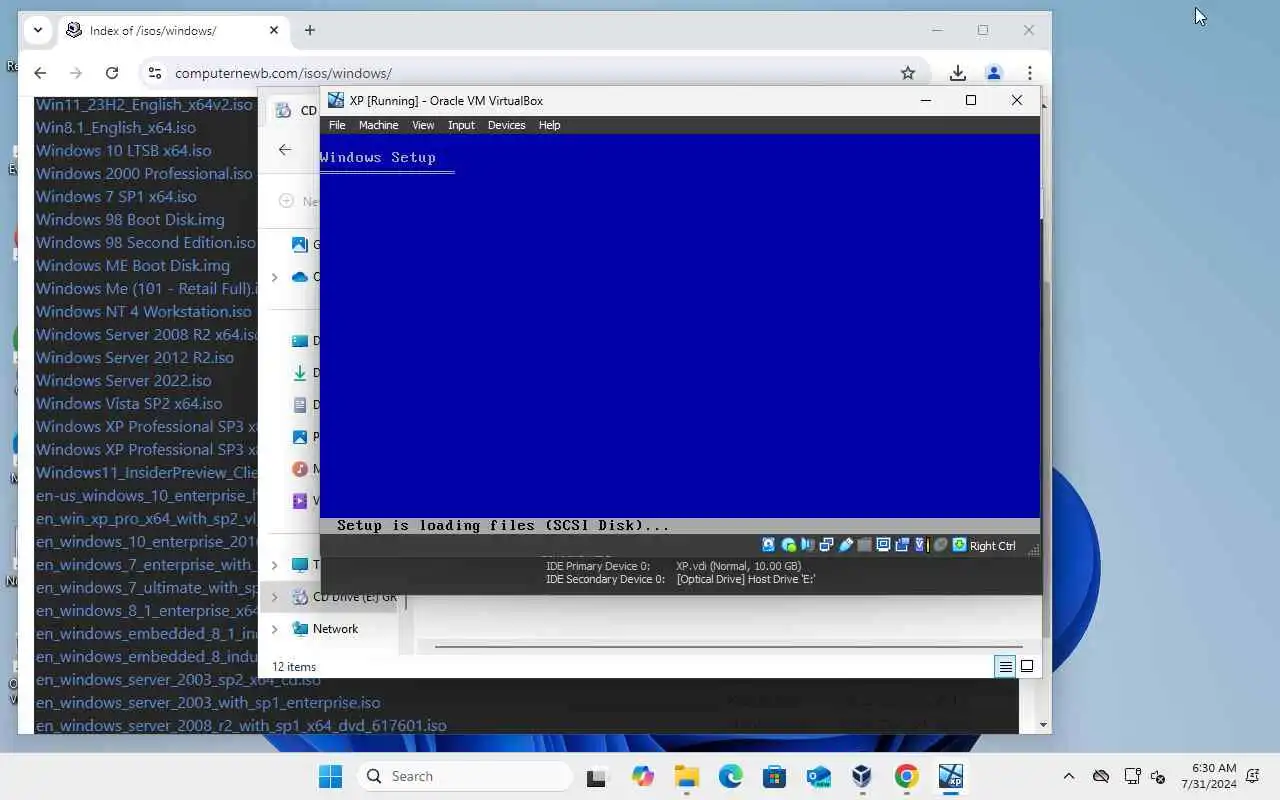Show hidden system tray icons
Viewport: 1280px width, 800px height.
coord(1069,776)
